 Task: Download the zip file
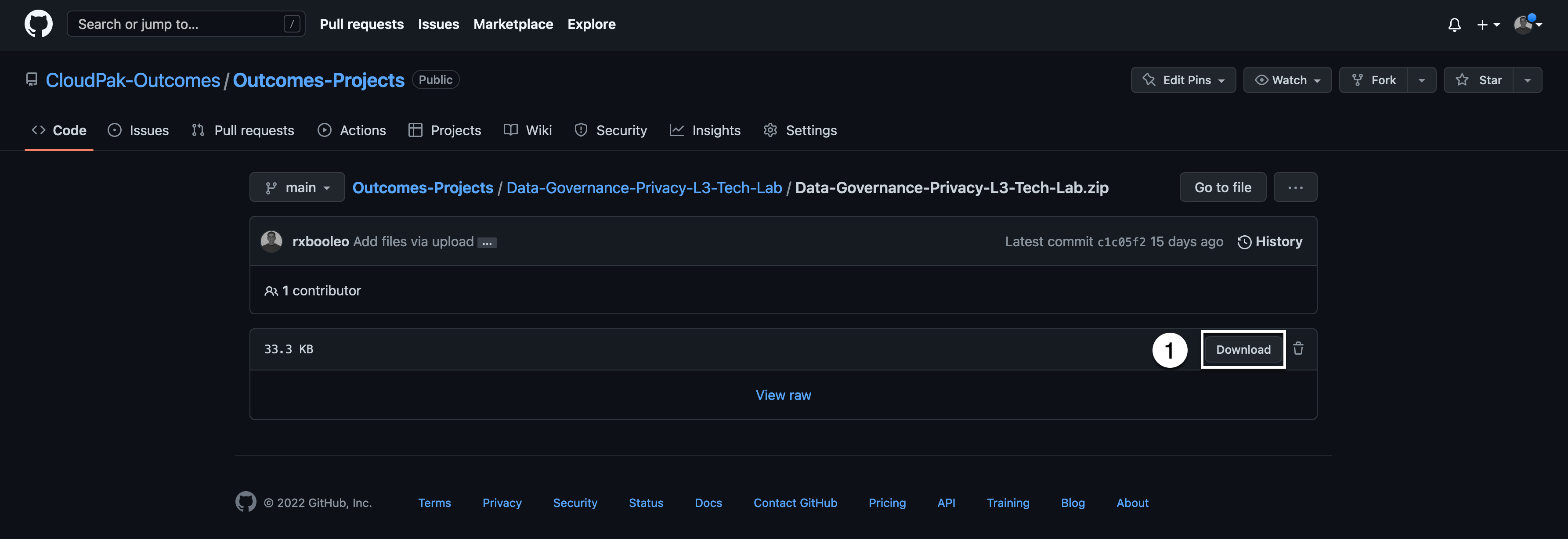click(x=1243, y=350)
